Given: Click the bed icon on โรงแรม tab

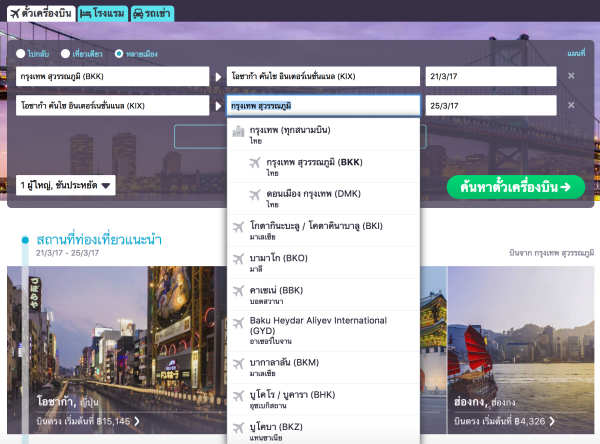Looking at the screenshot, I should (x=86, y=14).
